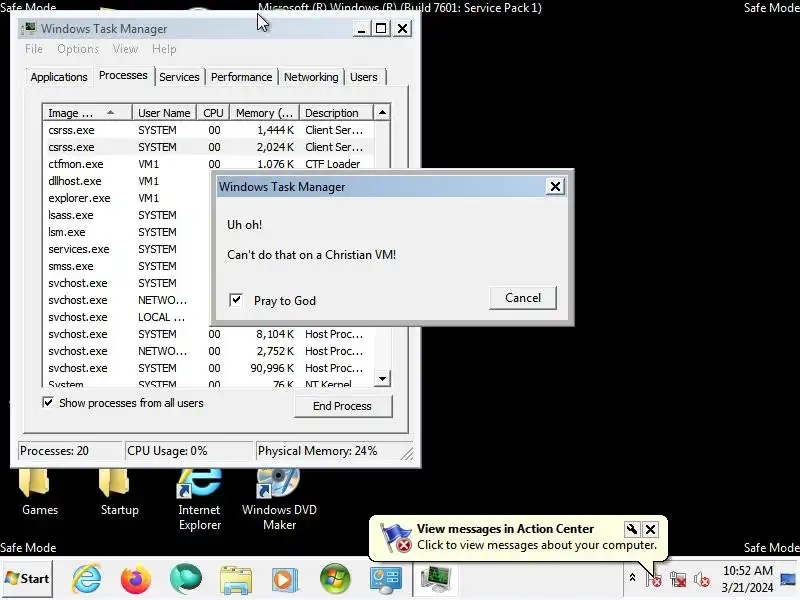Click the muted volume tray icon

click(702, 579)
